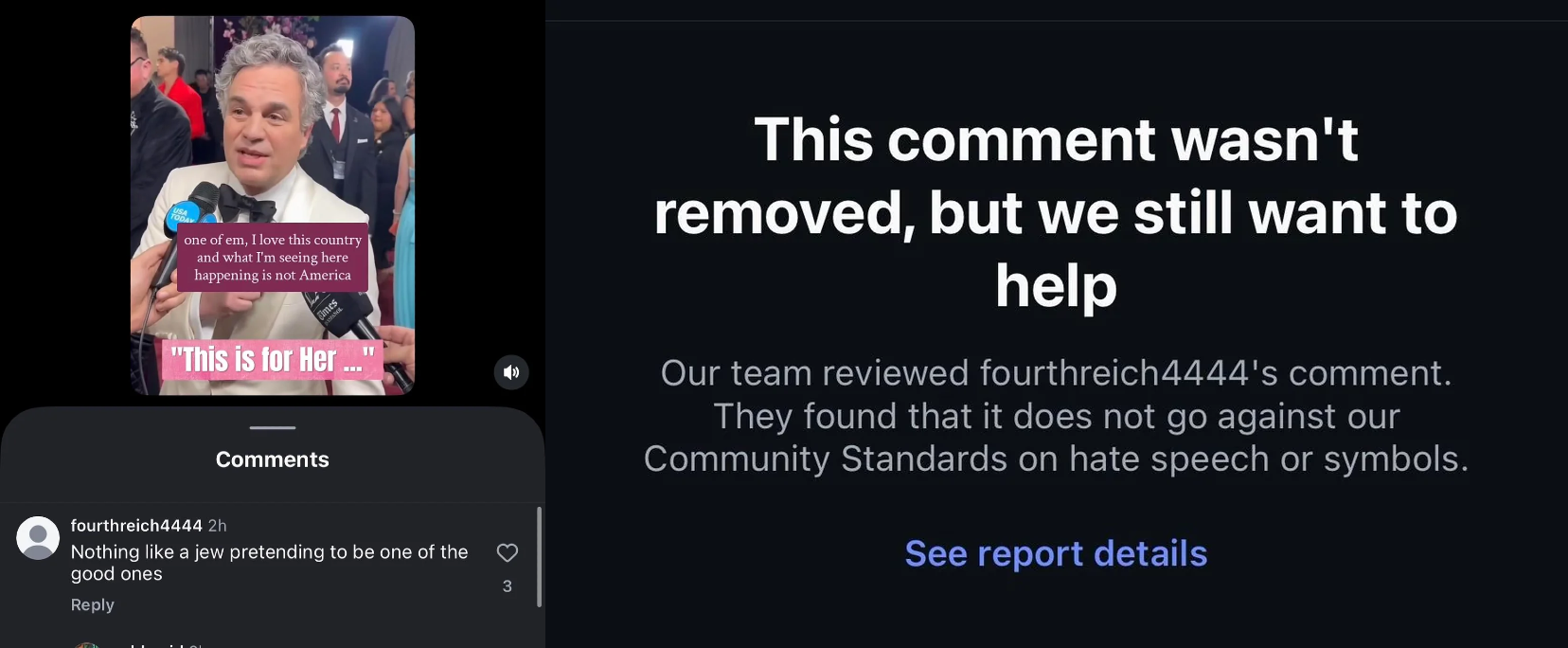Screen dimensions: 1568x648
Task: Click the "This comment wasn't removed" heading
Action: [x=1056, y=212]
